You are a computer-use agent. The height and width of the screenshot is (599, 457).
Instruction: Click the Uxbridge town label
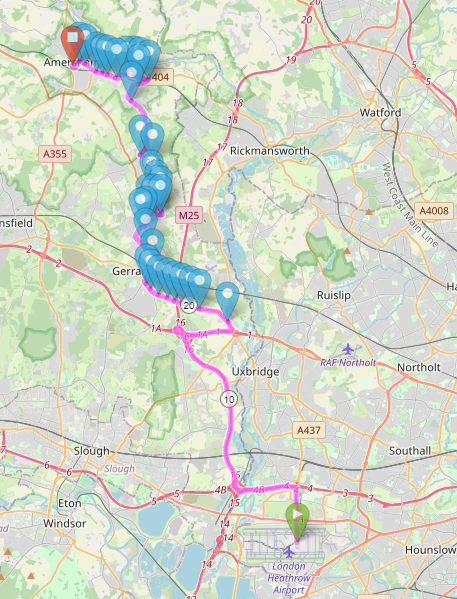[255, 372]
